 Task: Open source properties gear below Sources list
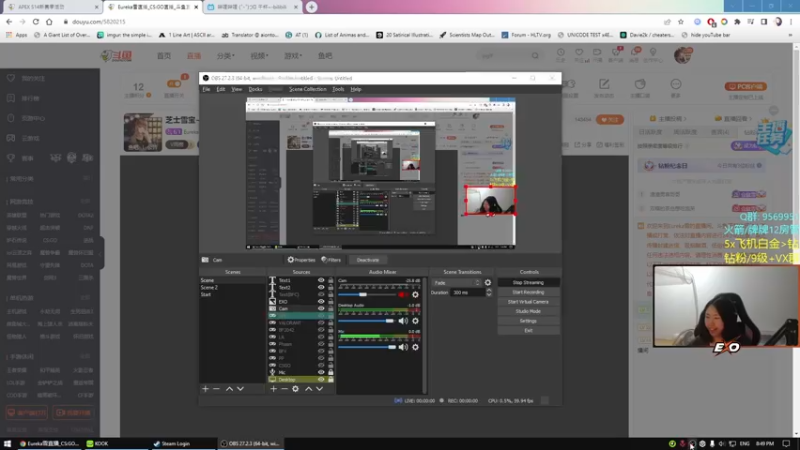[295, 389]
